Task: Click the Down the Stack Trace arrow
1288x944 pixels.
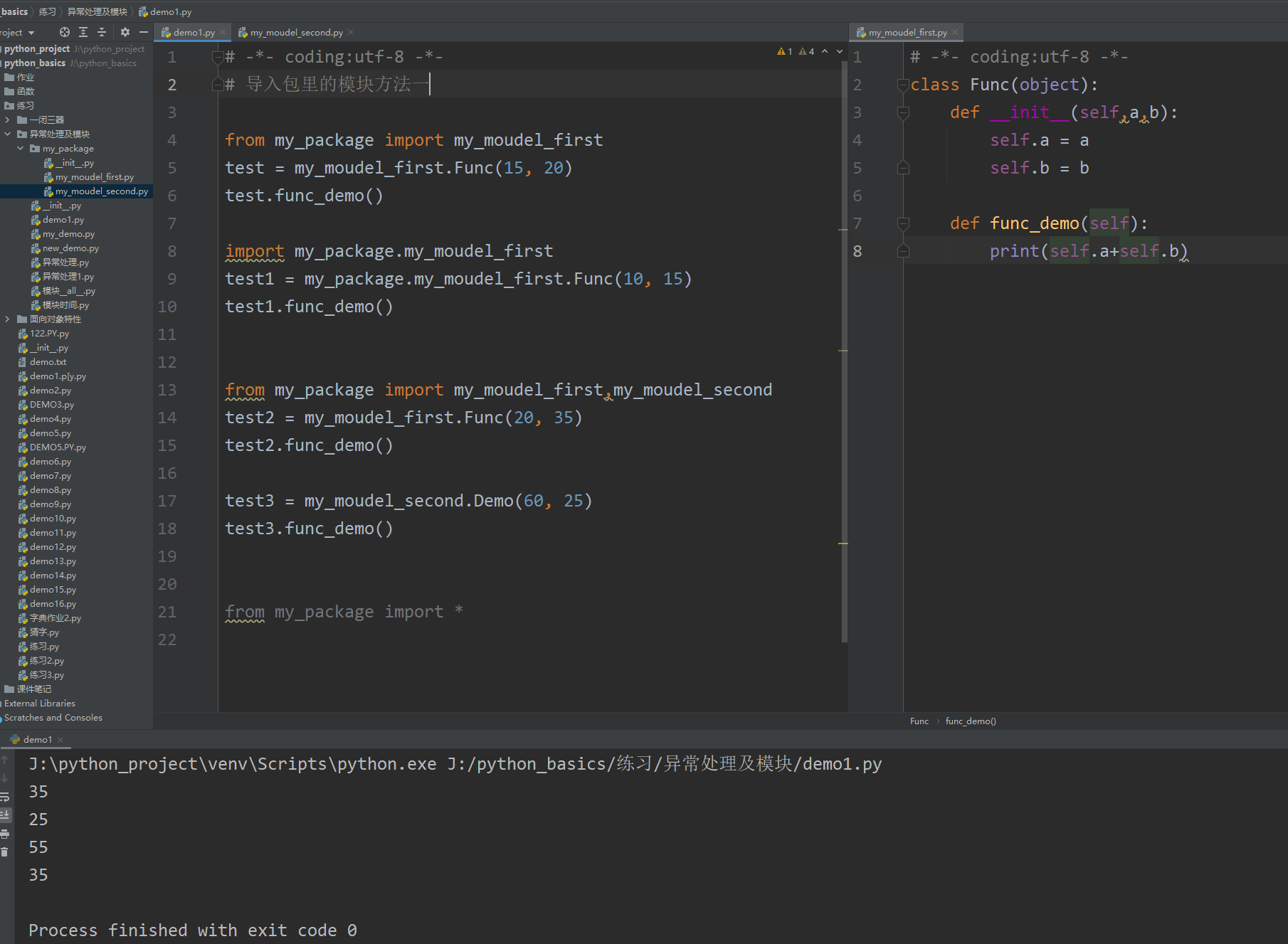Action: click(x=5, y=778)
